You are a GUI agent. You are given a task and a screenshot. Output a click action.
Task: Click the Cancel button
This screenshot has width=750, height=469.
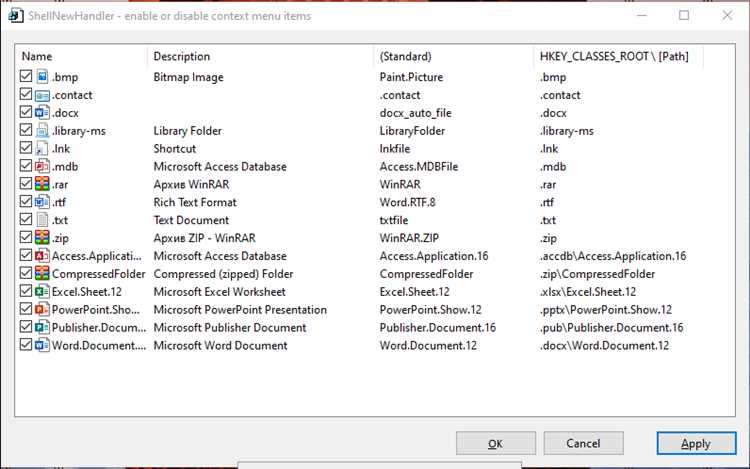pos(583,443)
